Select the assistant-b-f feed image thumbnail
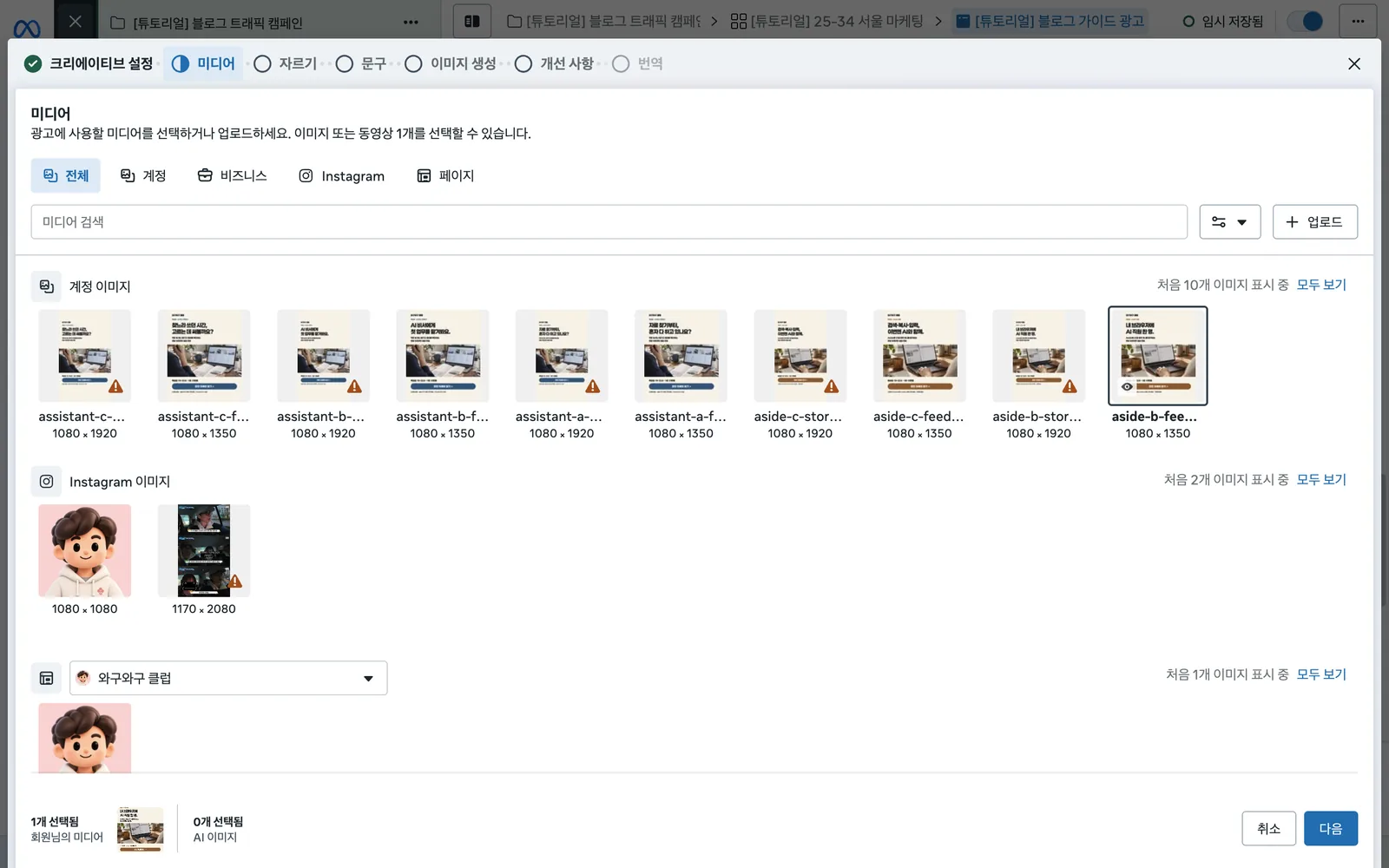The image size is (1389, 868). (443, 356)
